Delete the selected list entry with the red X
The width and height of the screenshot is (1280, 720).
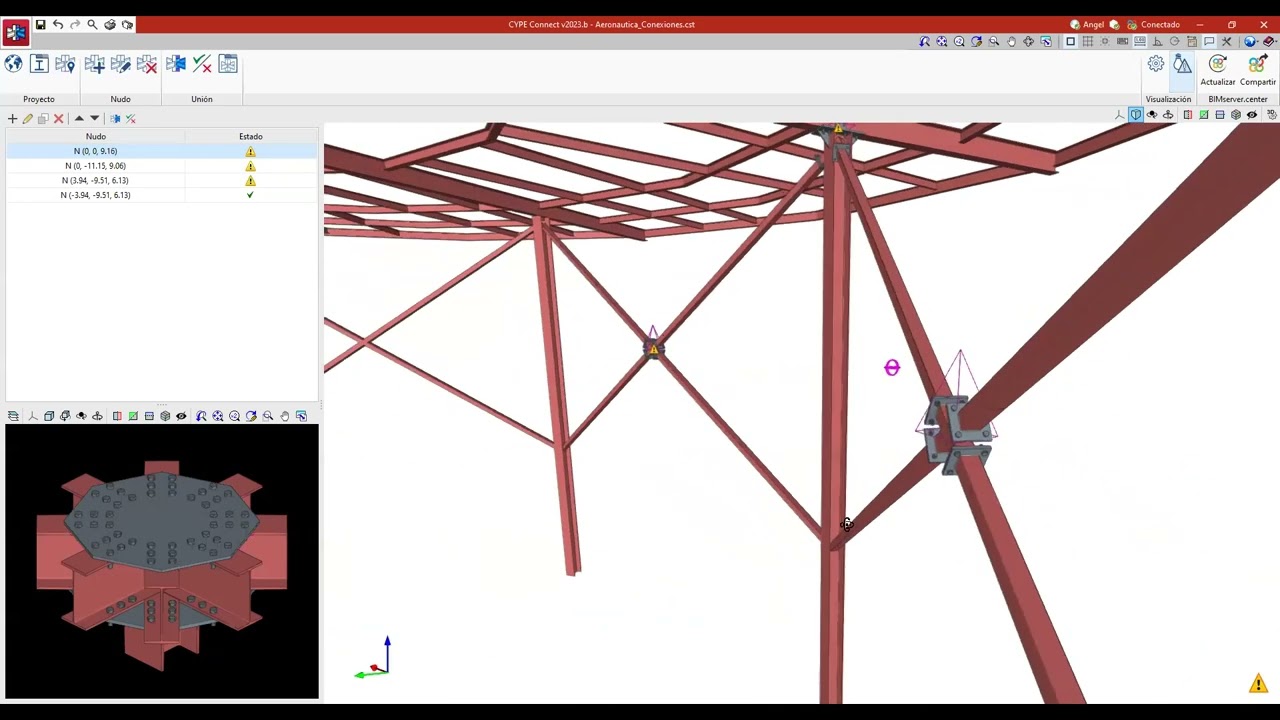(58, 118)
